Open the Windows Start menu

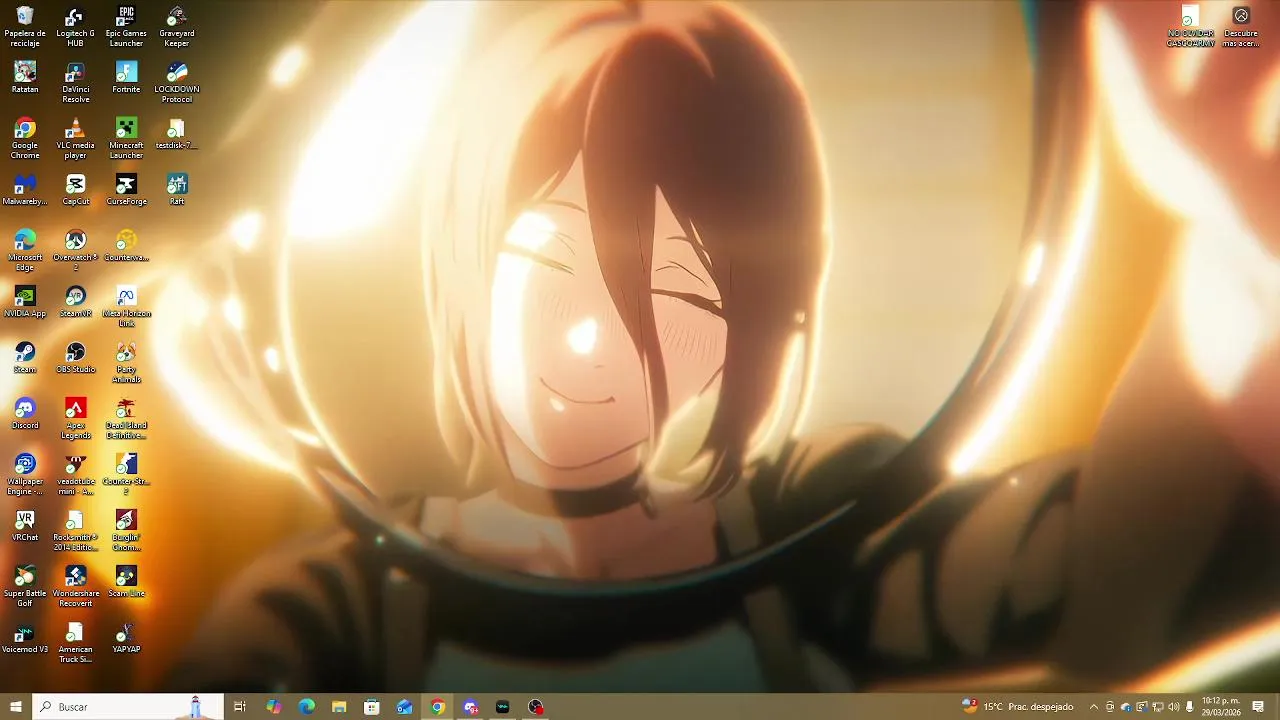click(x=16, y=707)
